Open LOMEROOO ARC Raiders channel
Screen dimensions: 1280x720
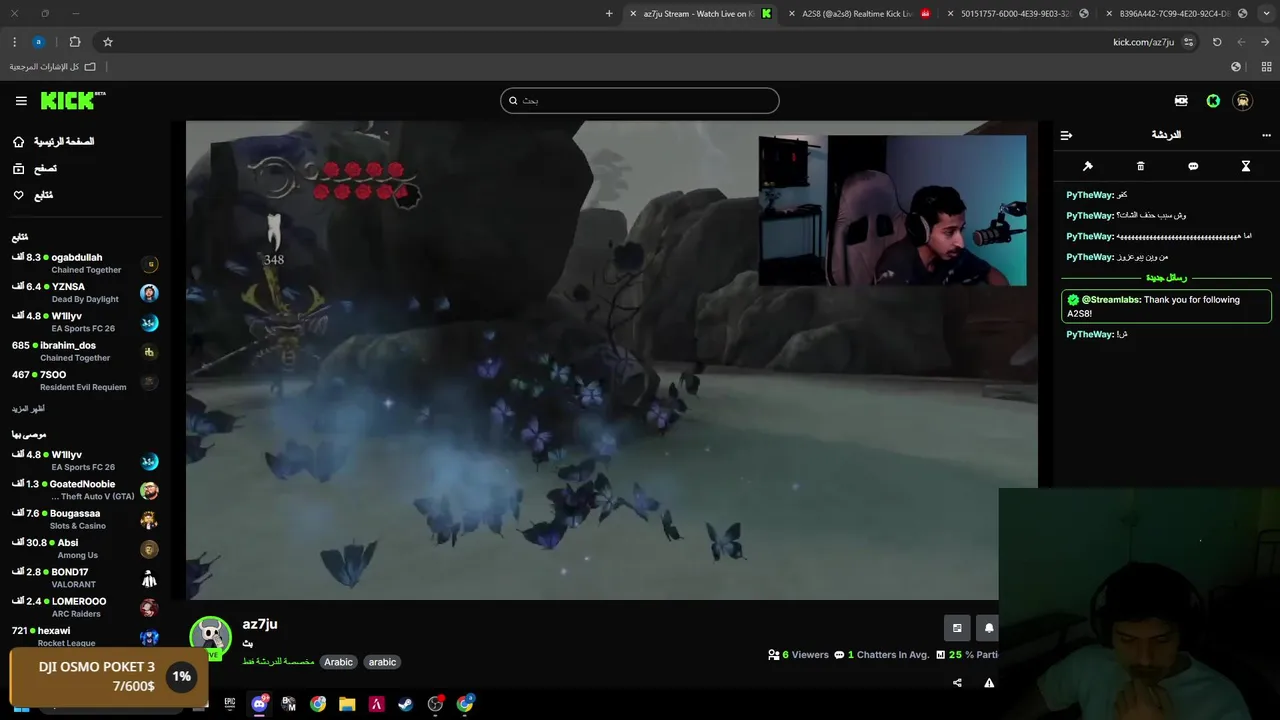(84, 607)
